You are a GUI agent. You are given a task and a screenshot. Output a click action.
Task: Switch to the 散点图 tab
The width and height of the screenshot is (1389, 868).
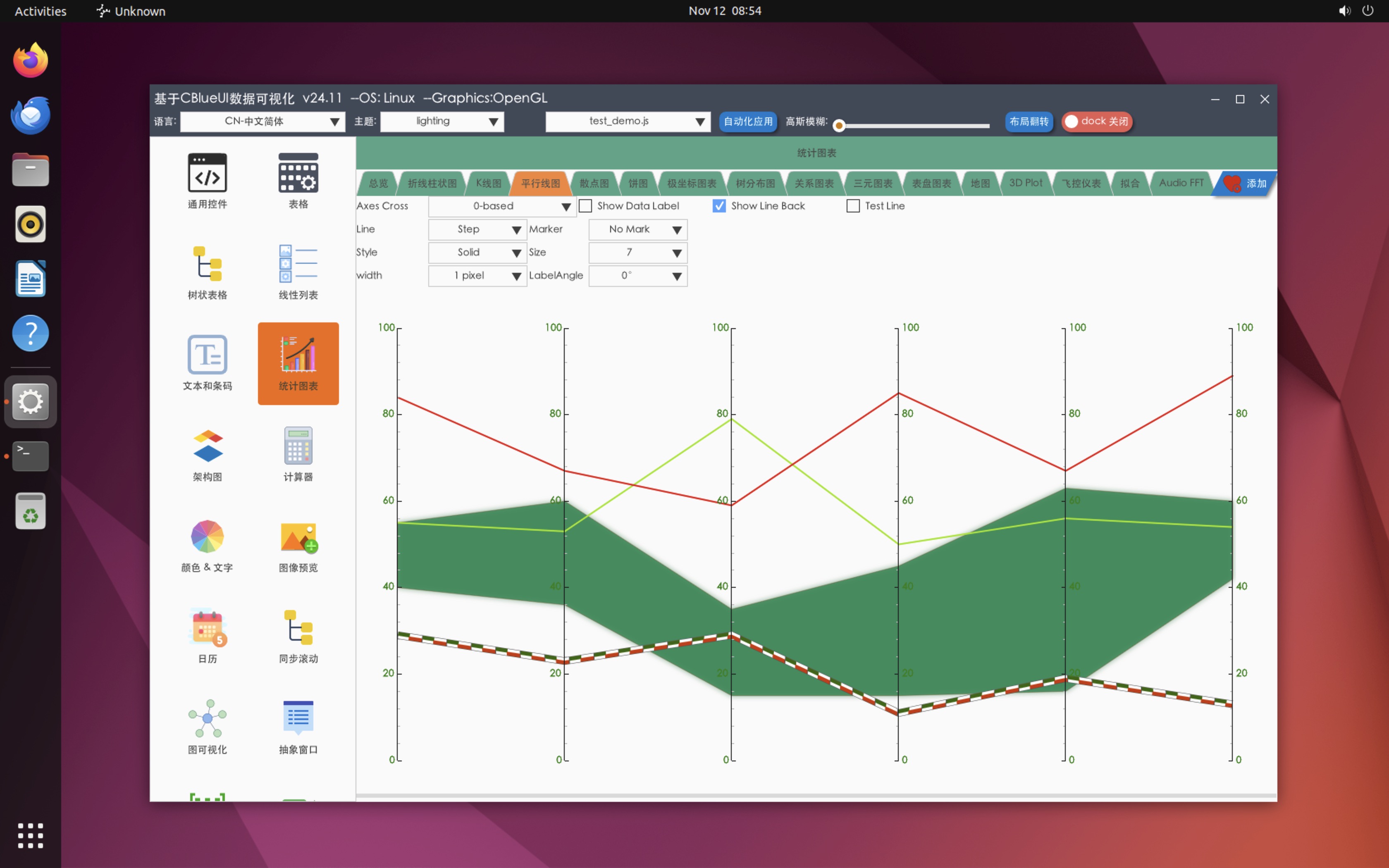(594, 184)
